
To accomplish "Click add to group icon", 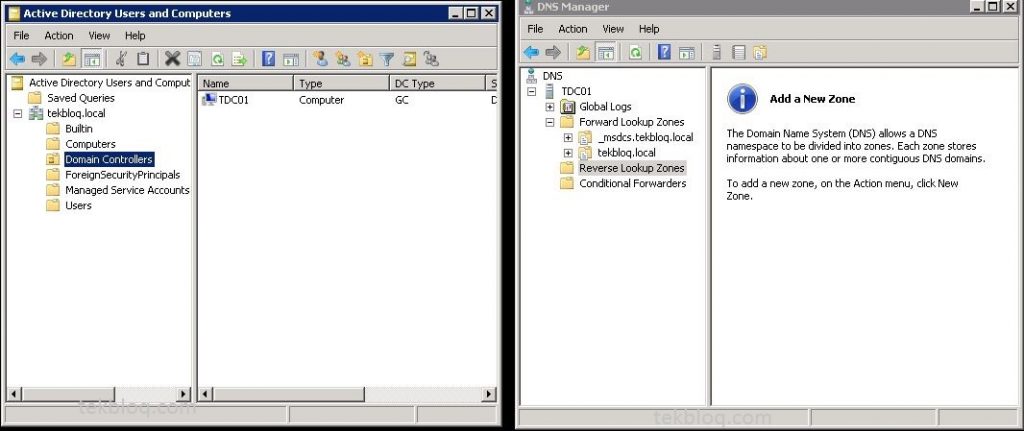I will (x=431, y=59).
